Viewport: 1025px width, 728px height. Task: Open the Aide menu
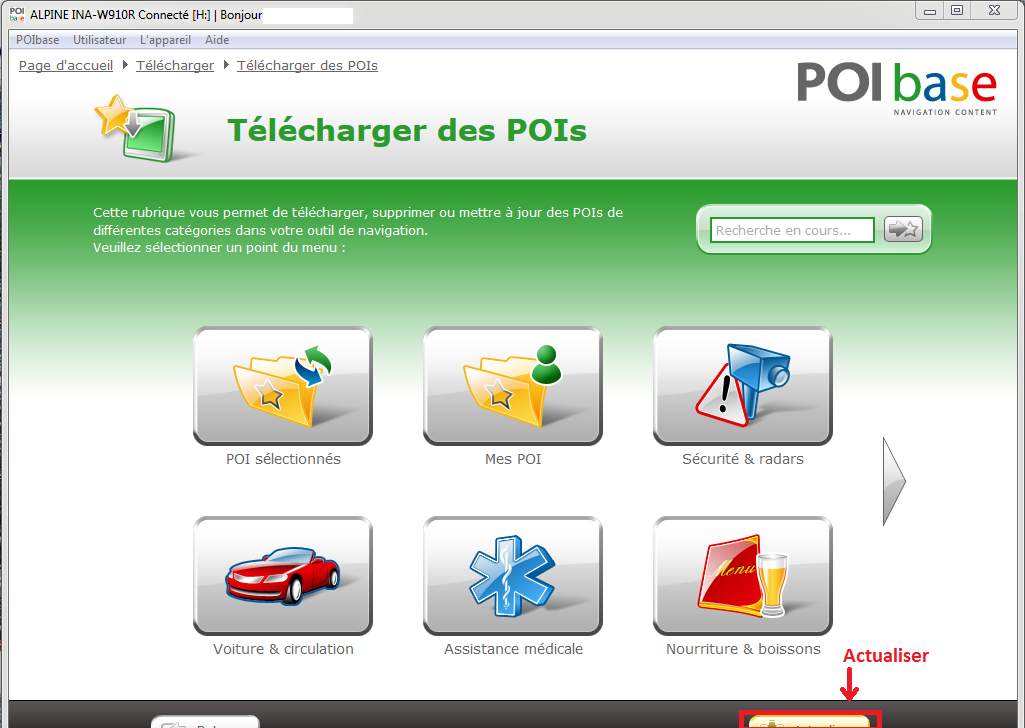point(217,40)
